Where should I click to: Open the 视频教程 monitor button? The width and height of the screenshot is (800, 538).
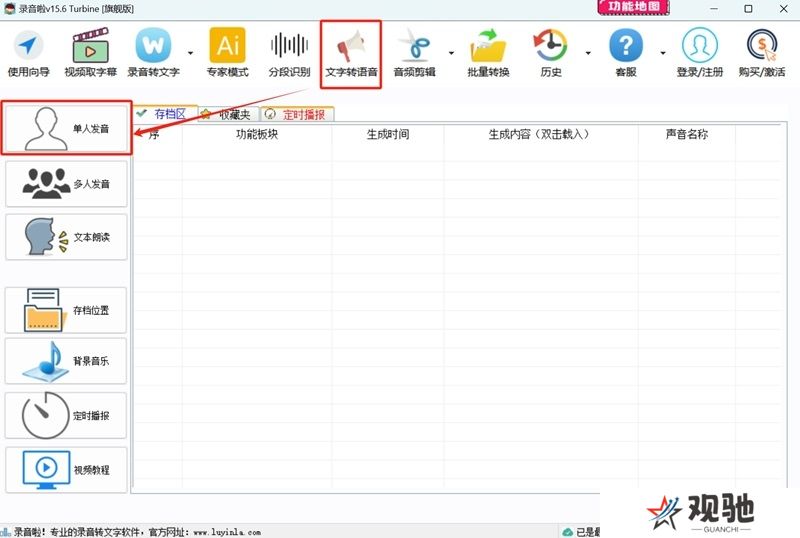click(66, 470)
